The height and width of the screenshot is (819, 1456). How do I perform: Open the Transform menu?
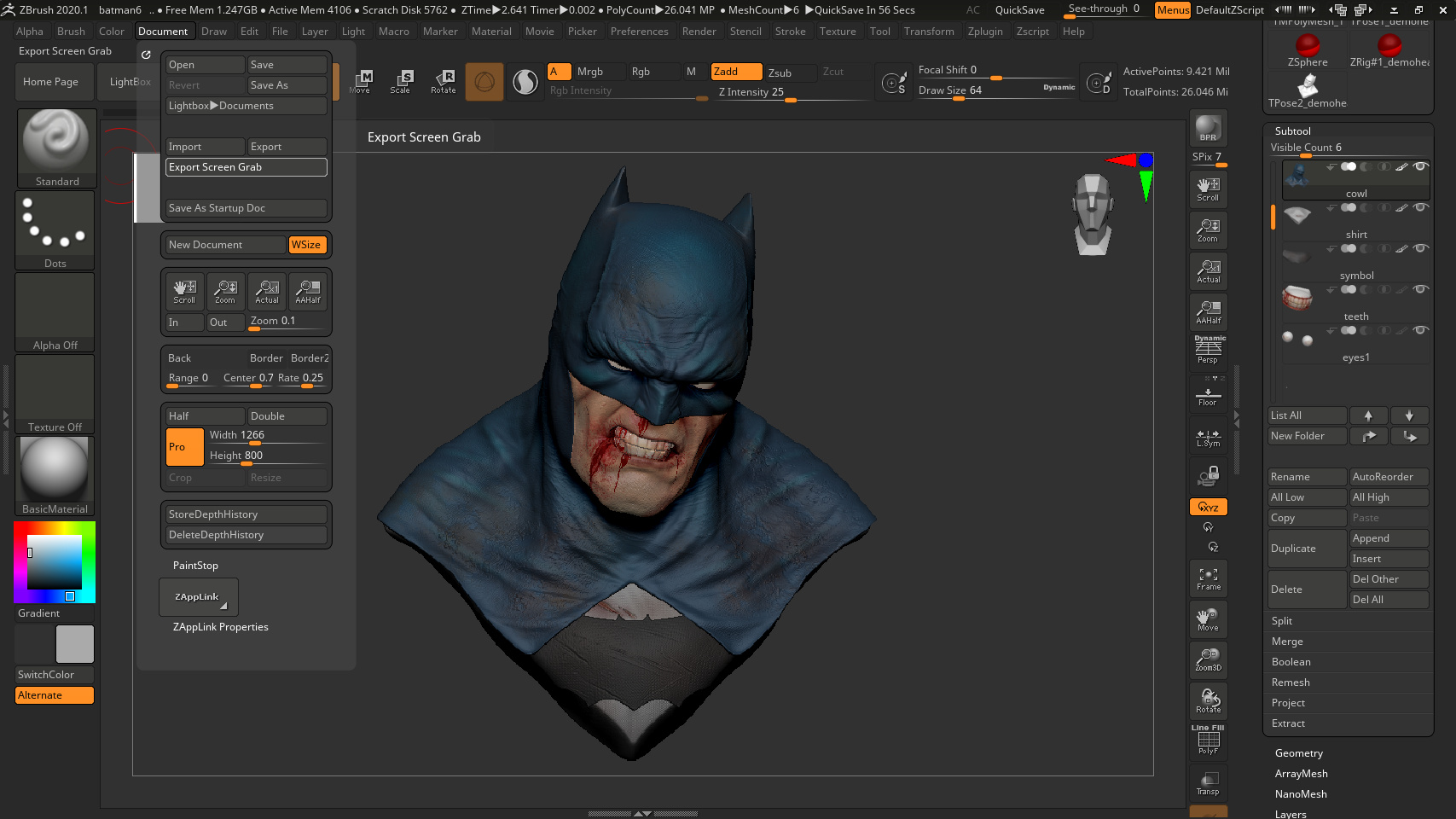tap(929, 32)
